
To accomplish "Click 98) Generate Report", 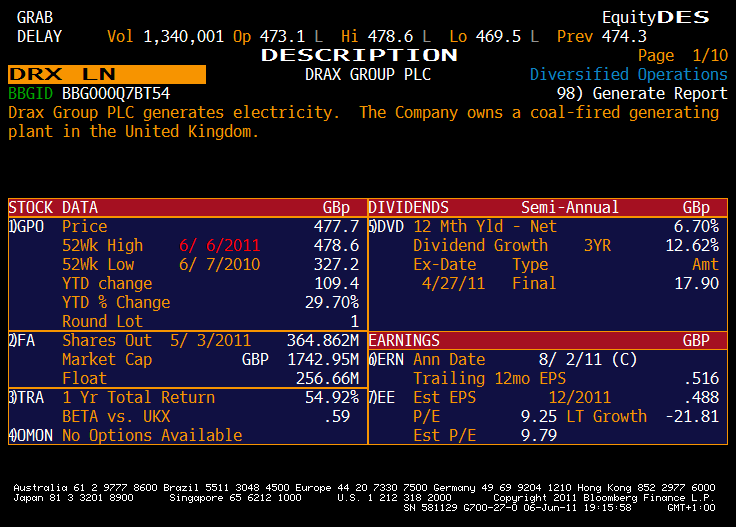I will [642, 93].
